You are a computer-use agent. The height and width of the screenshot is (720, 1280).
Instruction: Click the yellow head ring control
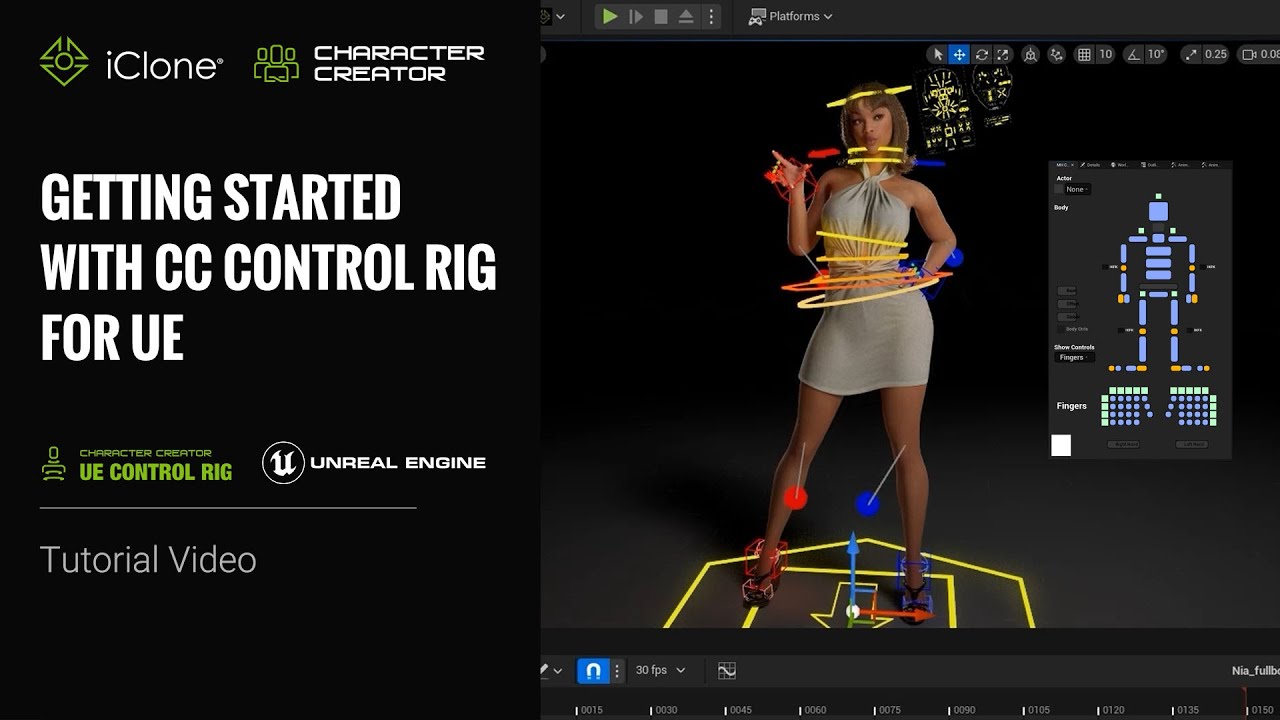point(870,98)
